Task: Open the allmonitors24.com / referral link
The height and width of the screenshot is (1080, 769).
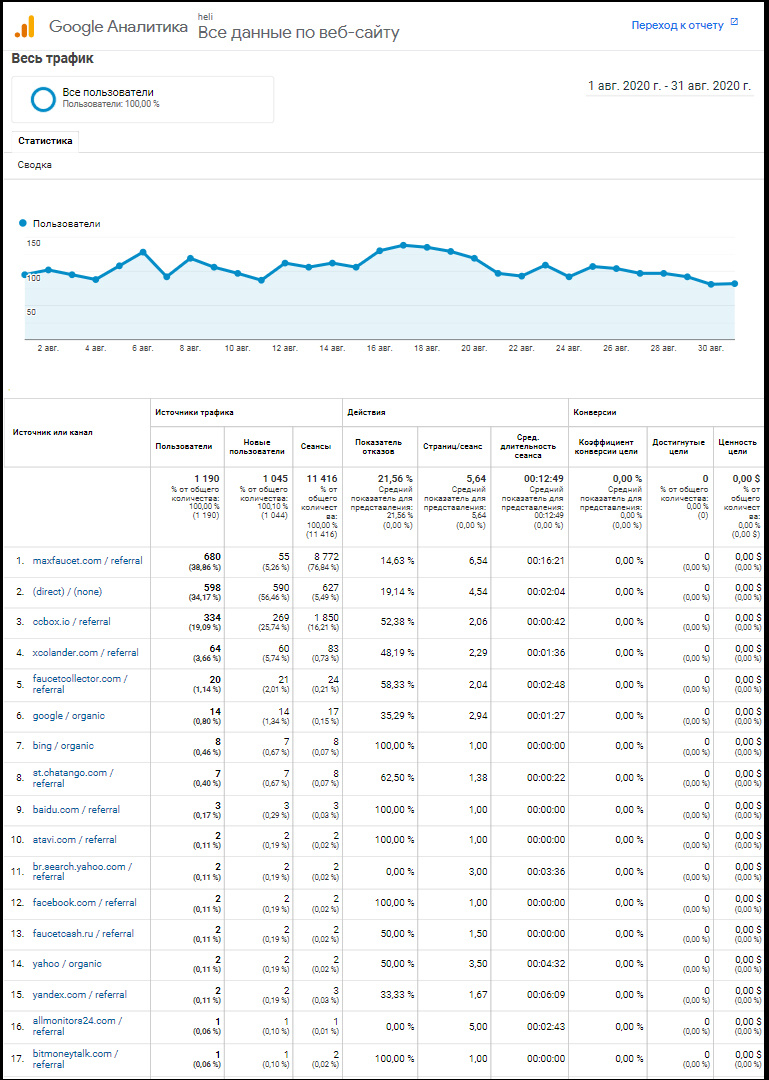Action: tap(77, 1026)
